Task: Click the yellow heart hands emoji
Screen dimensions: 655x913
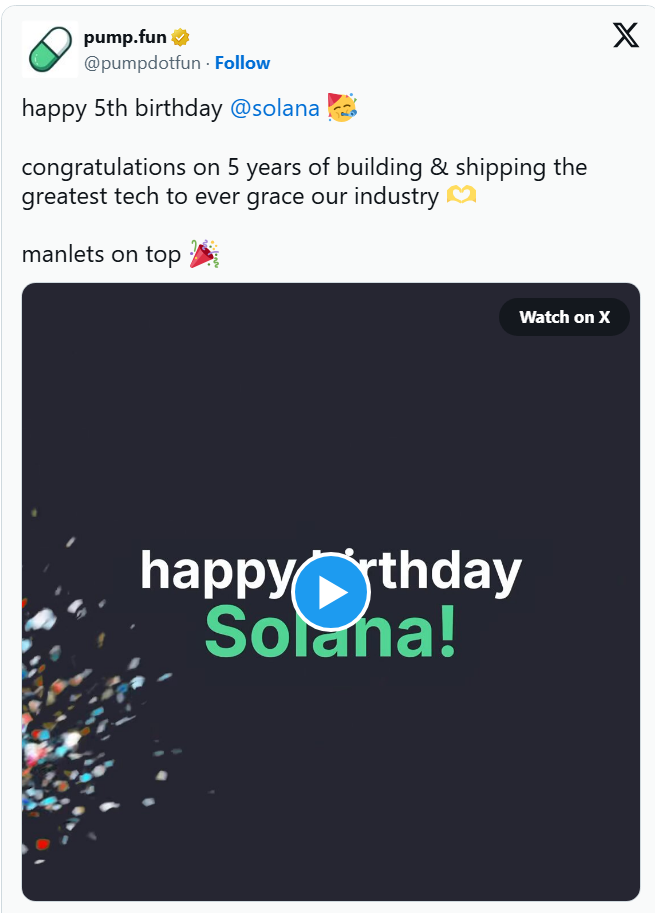Action: (x=461, y=196)
